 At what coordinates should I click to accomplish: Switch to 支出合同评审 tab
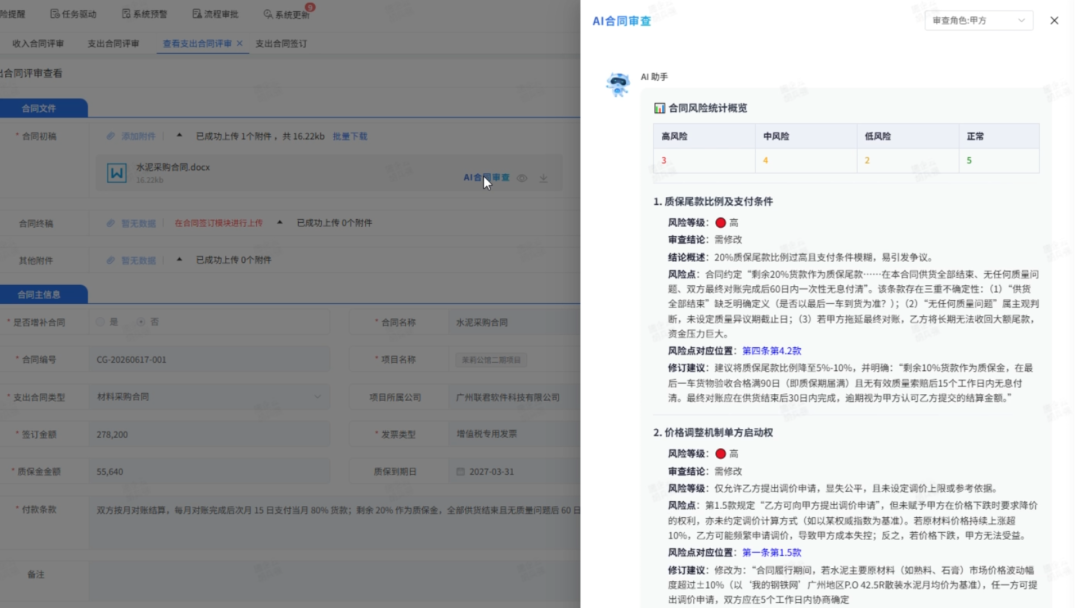113,43
